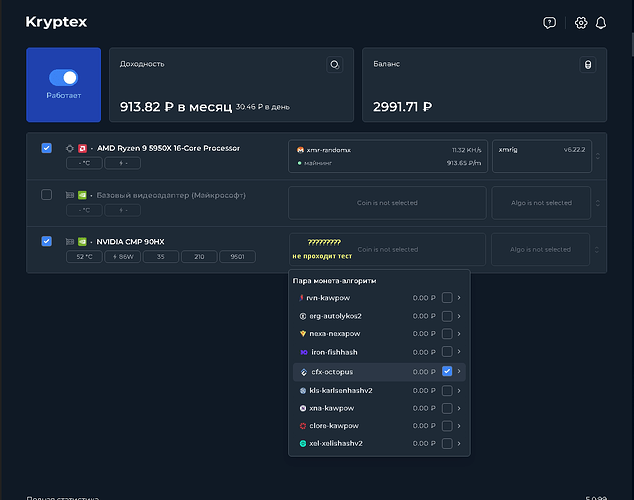Click the 210 core clock field
Screen dimensions: 634x500
(199, 257)
